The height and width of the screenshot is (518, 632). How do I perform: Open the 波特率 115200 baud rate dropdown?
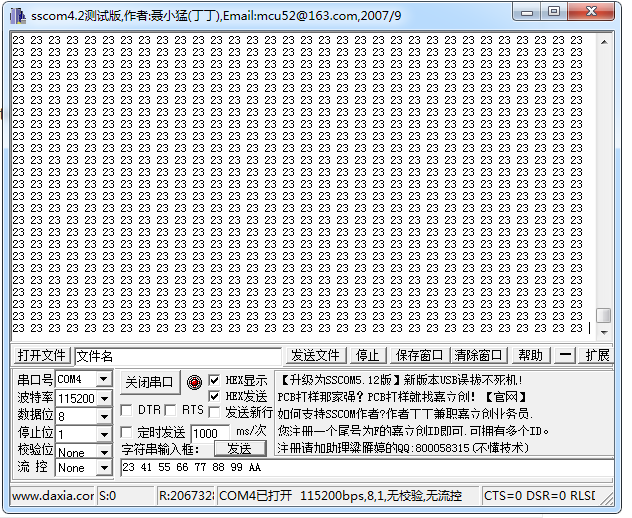[x=104, y=398]
